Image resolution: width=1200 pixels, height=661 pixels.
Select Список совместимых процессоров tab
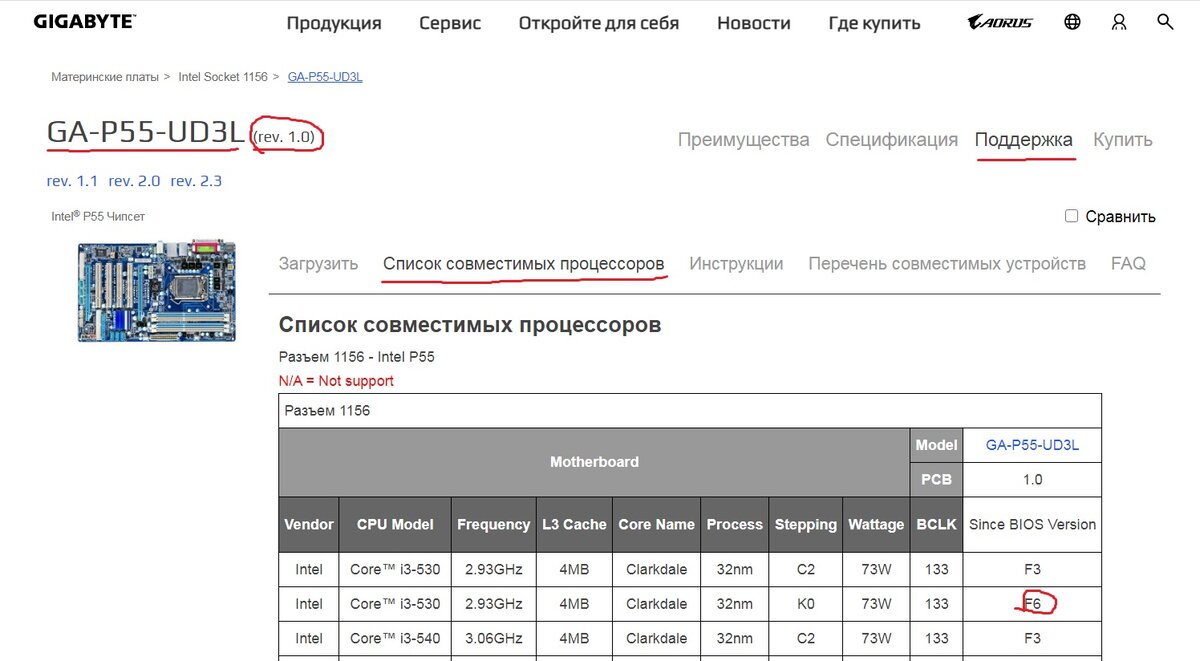coord(523,264)
